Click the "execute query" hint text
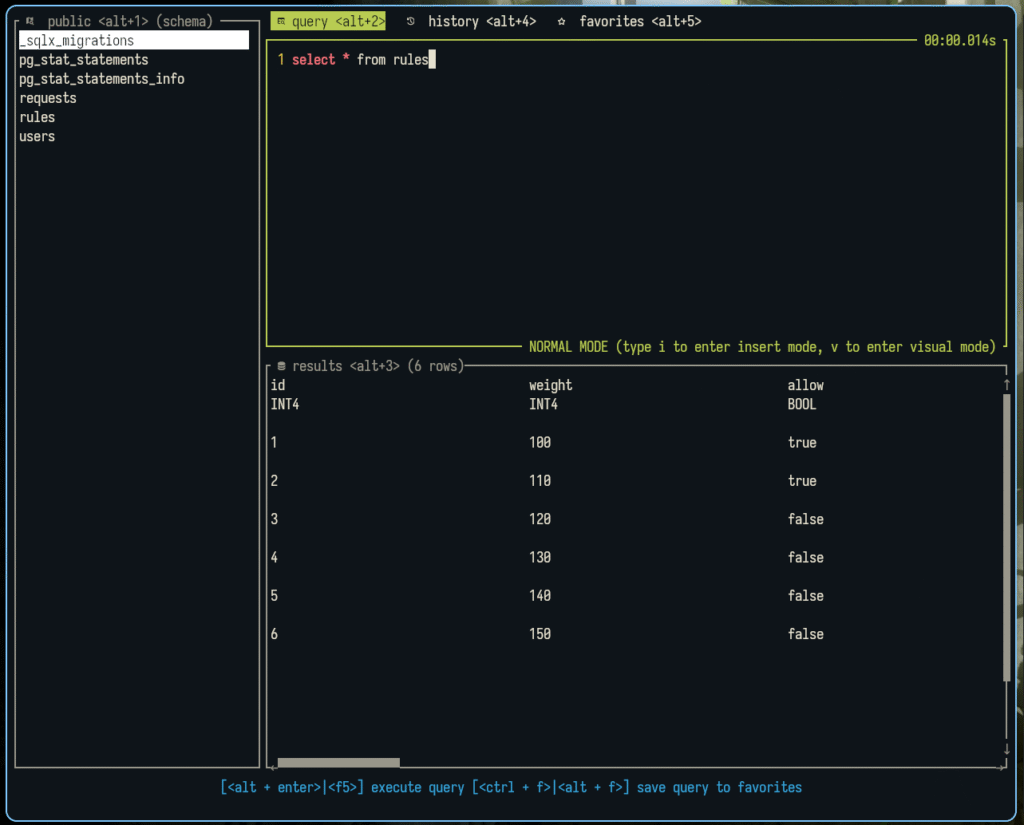Screen dimensions: 1024x825 pyautogui.click(x=417, y=787)
